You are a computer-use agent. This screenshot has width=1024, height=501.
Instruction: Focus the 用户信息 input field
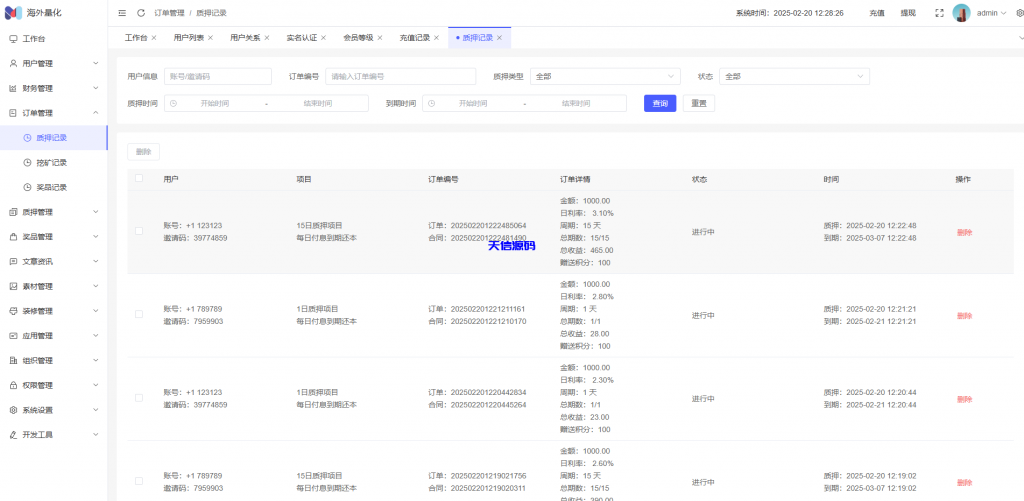tap(217, 76)
